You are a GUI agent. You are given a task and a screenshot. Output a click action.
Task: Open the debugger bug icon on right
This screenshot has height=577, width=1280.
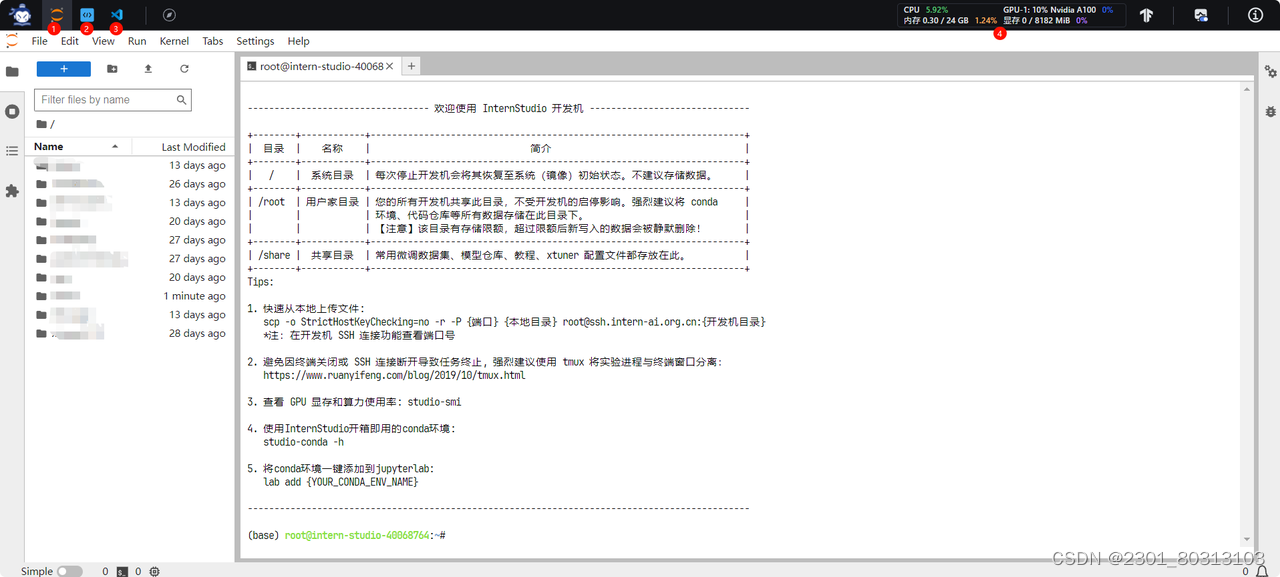point(1270,111)
